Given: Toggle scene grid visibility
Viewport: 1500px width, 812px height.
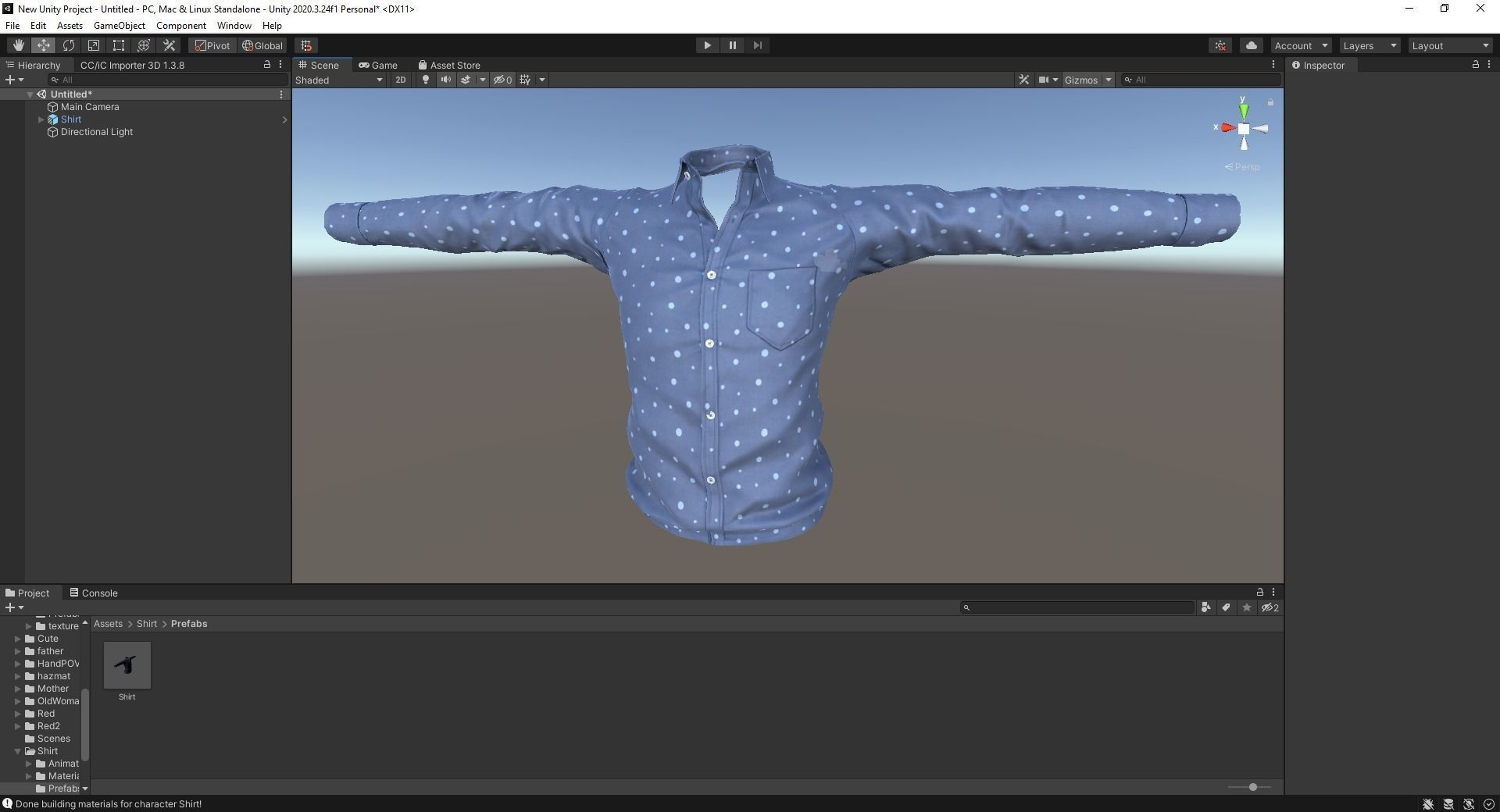Looking at the screenshot, I should tap(525, 80).
